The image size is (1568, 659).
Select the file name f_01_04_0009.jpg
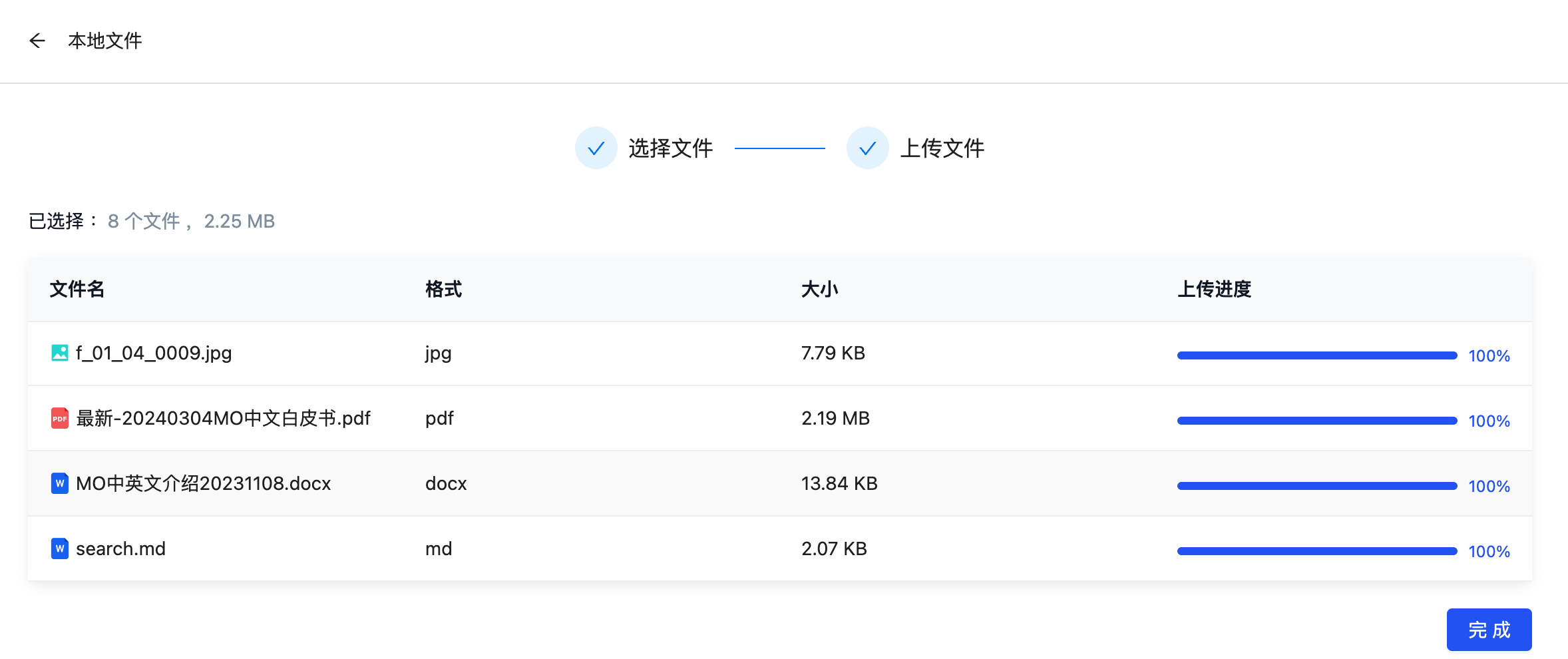pyautogui.click(x=153, y=353)
